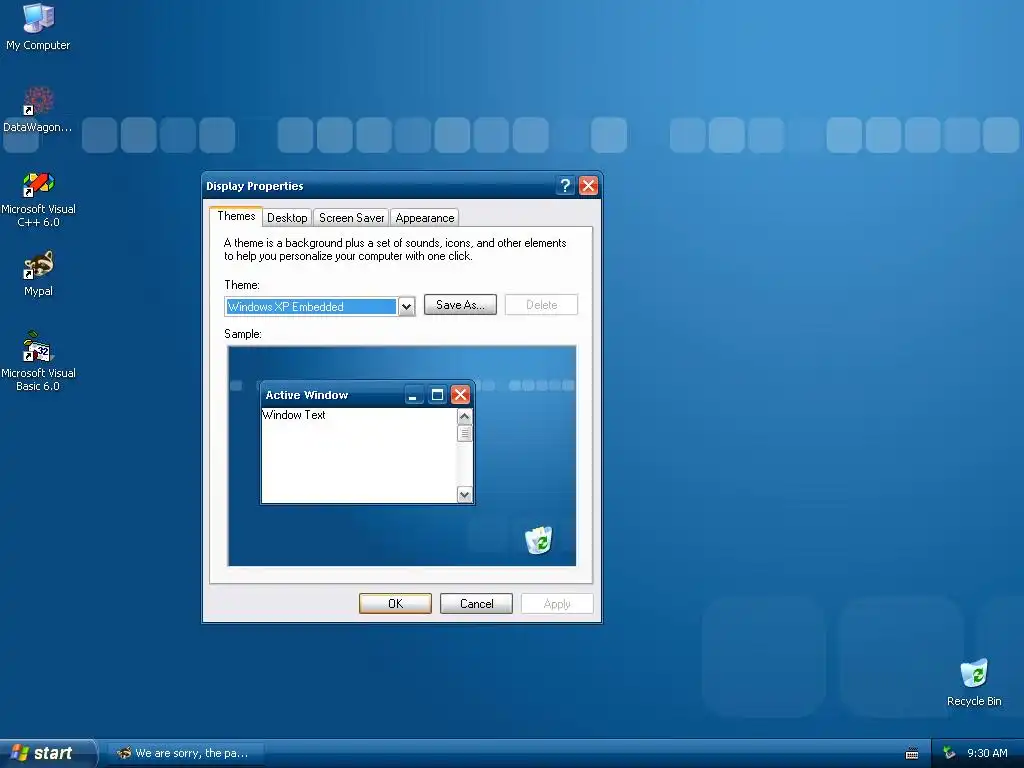
Task: Expand the Theme dropdown arrow
Action: coord(406,306)
